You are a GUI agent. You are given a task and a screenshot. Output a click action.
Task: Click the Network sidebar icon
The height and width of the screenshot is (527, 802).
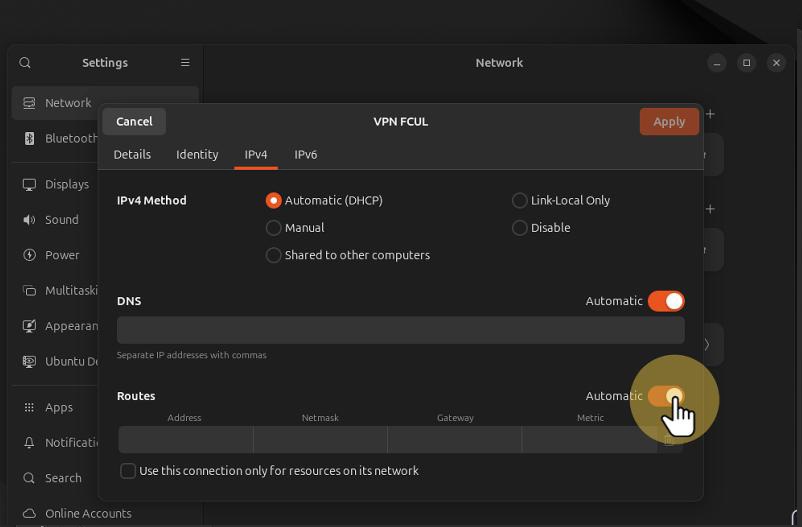[29, 103]
